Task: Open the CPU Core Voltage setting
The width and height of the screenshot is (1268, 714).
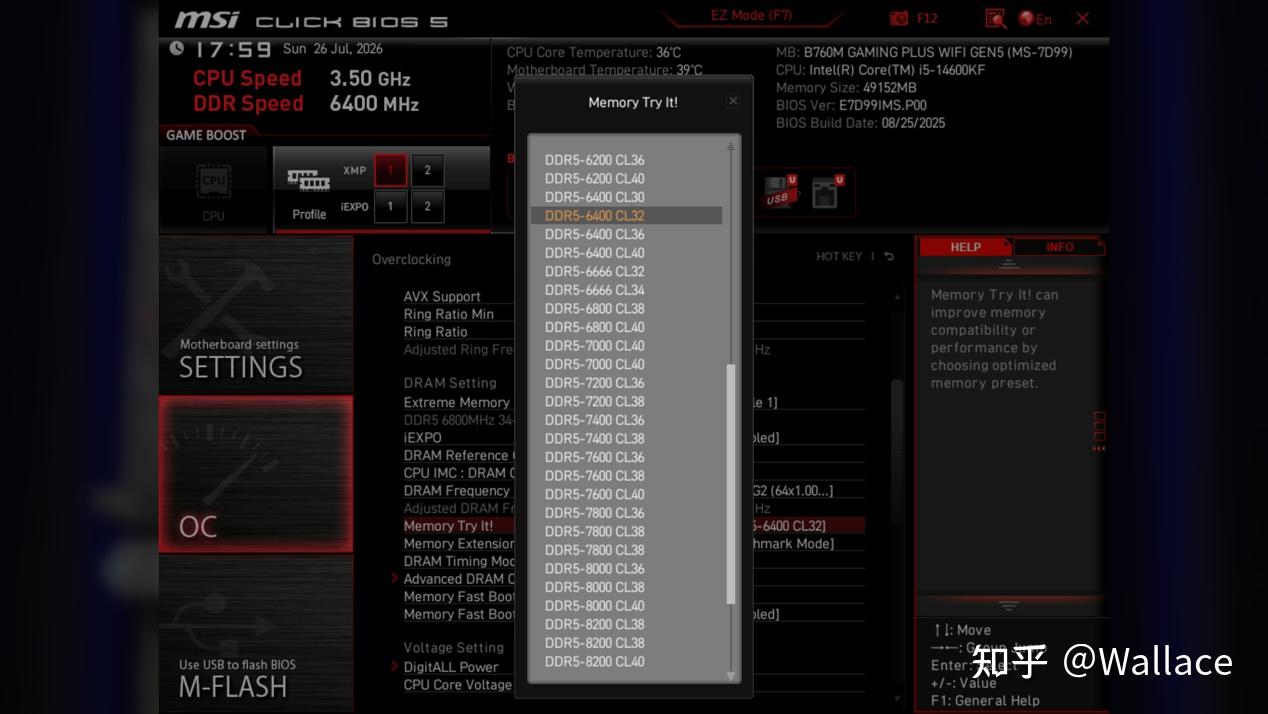Action: click(x=634, y=685)
